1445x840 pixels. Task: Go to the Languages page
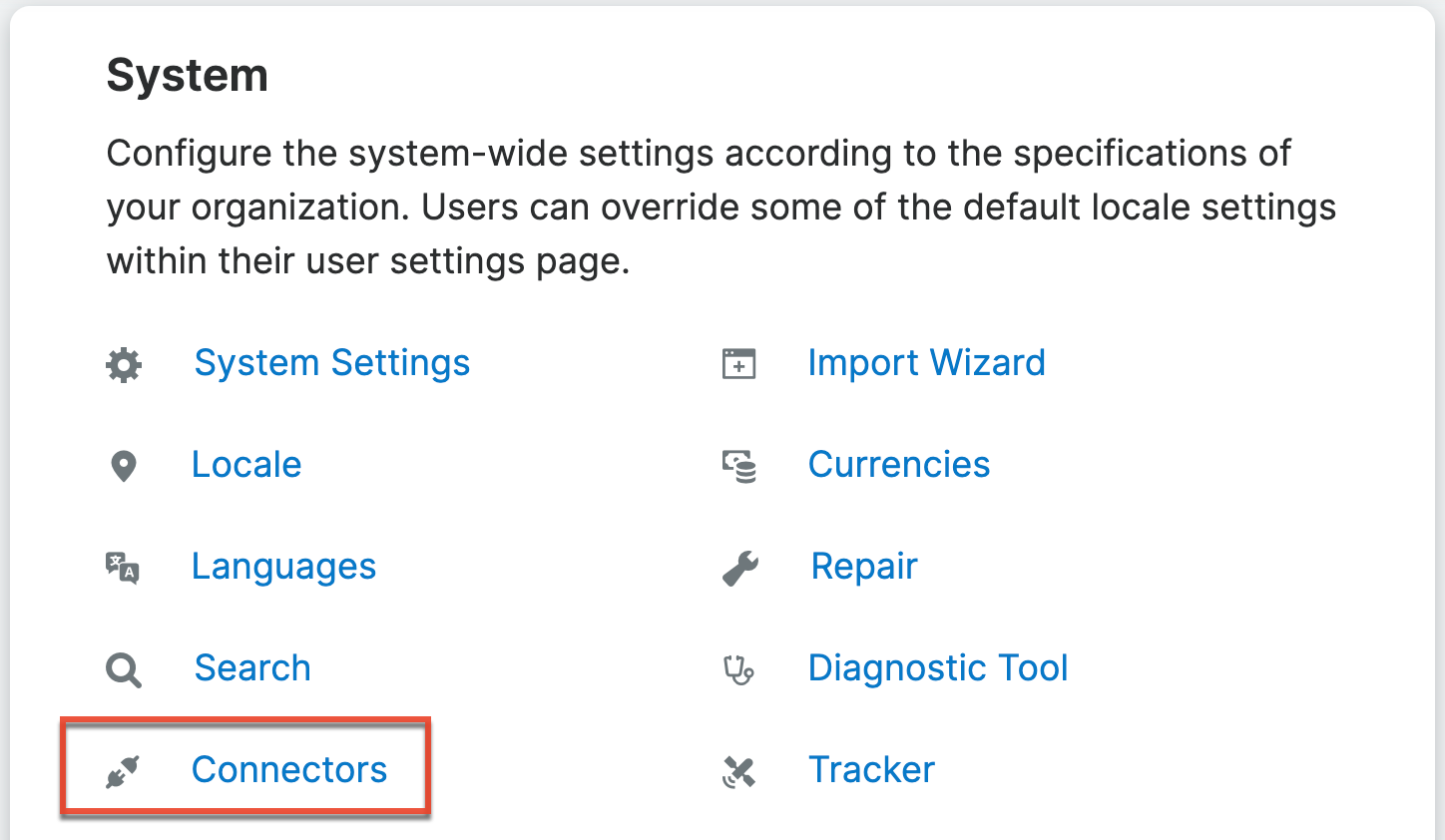coord(284,567)
